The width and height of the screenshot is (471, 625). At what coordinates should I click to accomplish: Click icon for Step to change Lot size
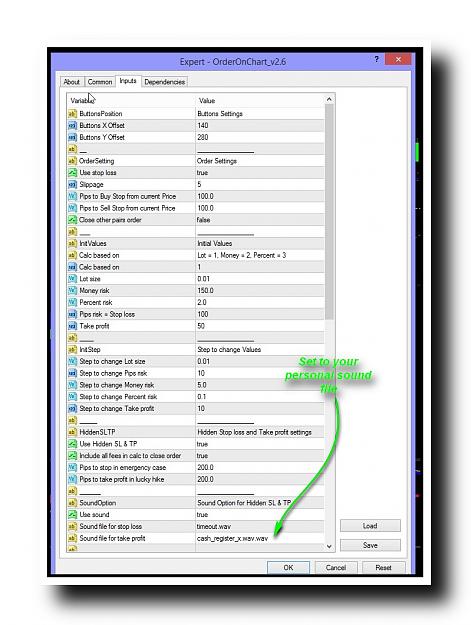(72, 361)
